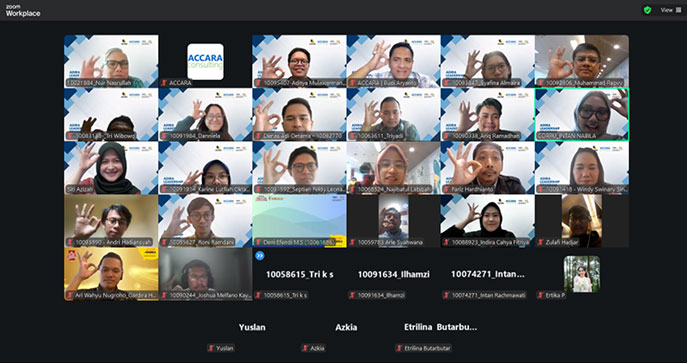This screenshot has width=687, height=363.
Task: Click muted mic icon beside Triyadi's name
Action: click(x=352, y=136)
